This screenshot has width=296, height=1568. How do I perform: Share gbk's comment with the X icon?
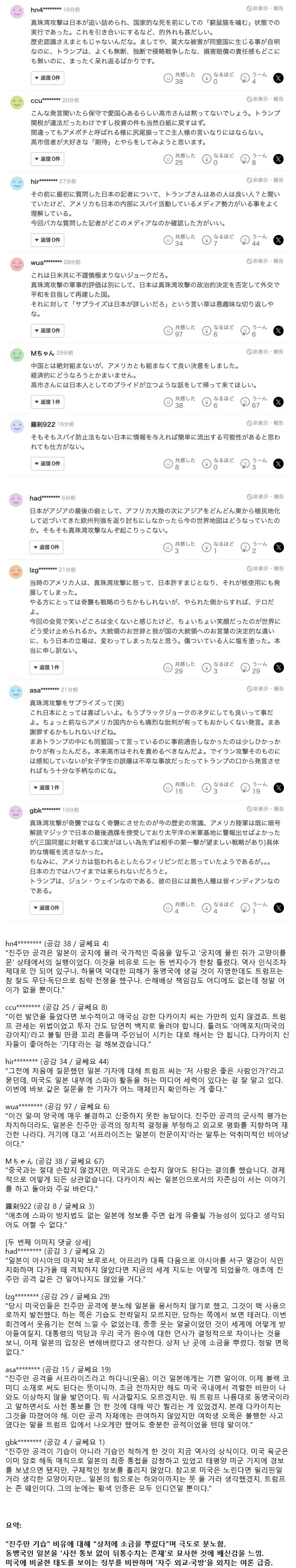point(278,908)
